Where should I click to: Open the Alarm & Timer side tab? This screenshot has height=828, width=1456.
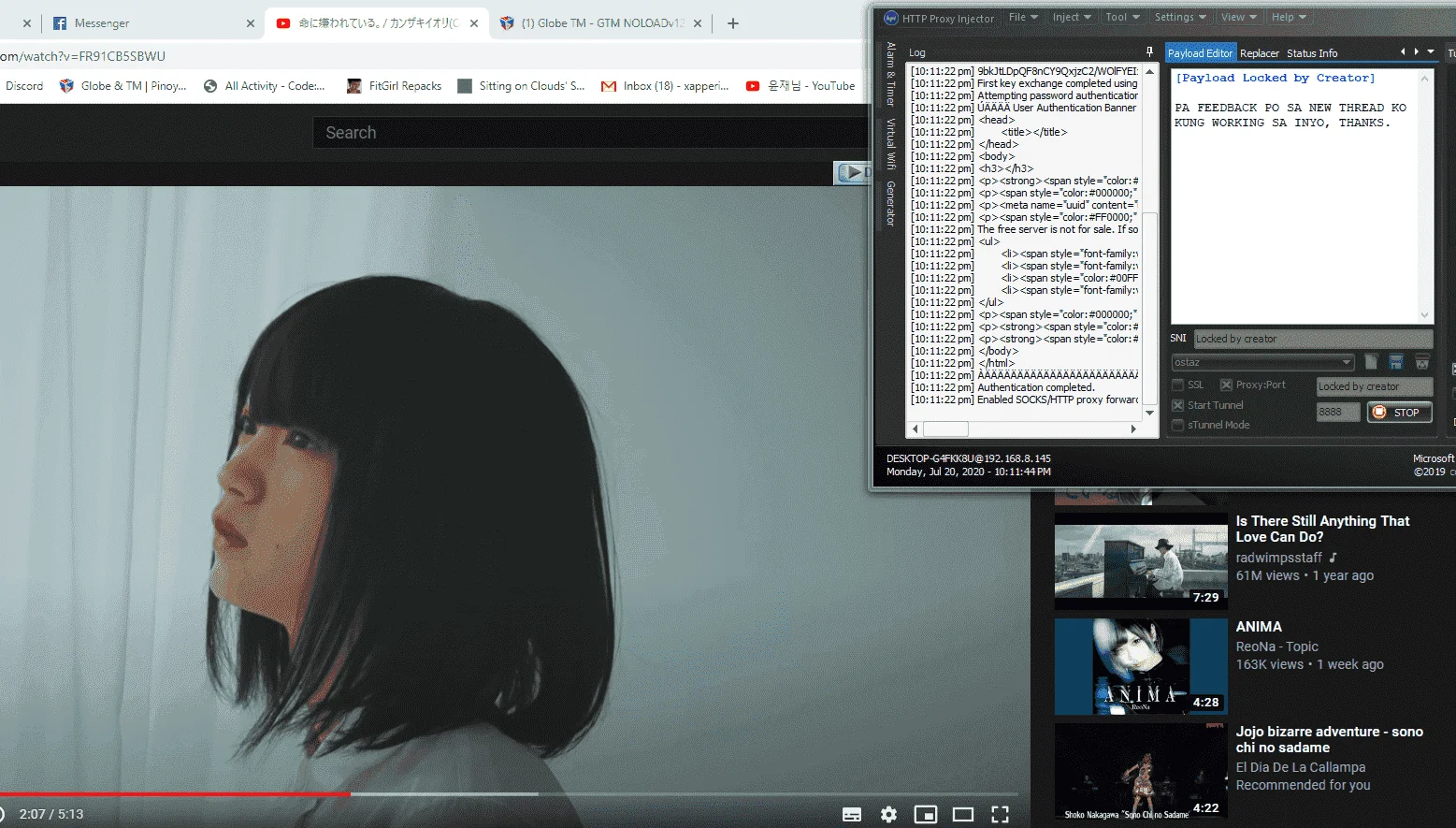891,74
